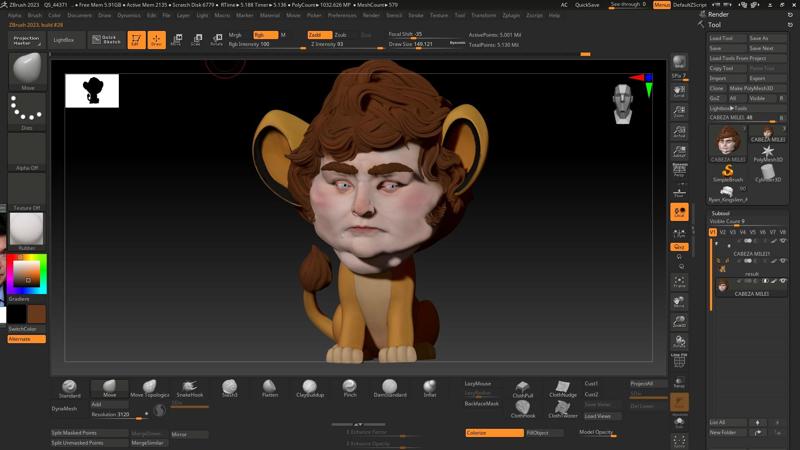Image resolution: width=800 pixels, height=450 pixels.
Task: Click the Rubber material thumbnail
Action: tap(25, 232)
